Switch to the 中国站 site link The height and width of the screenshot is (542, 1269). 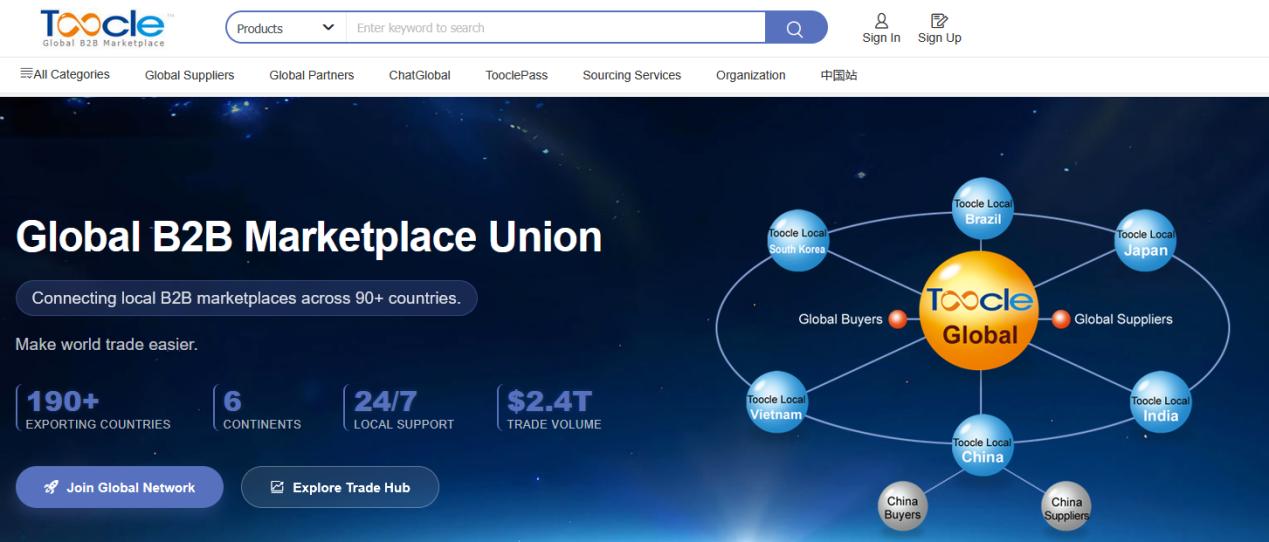(838, 75)
